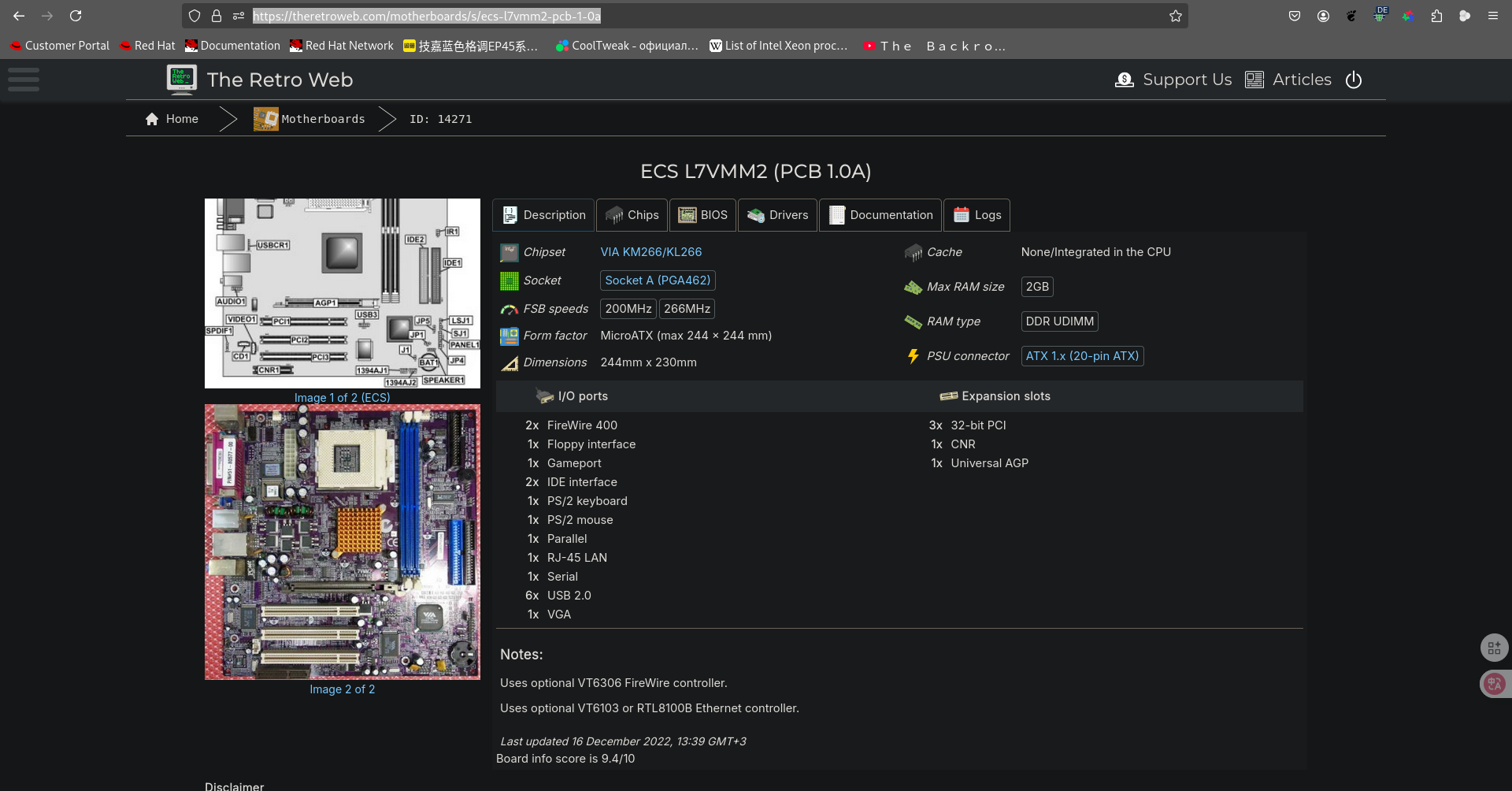Click the permissions icon in address bar
The width and height of the screenshot is (1512, 791).
point(239,16)
